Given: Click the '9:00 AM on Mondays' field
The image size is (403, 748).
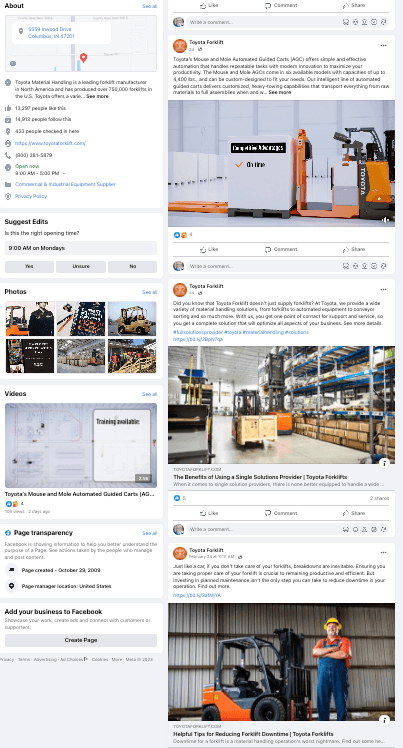Looking at the screenshot, I should coord(81,248).
